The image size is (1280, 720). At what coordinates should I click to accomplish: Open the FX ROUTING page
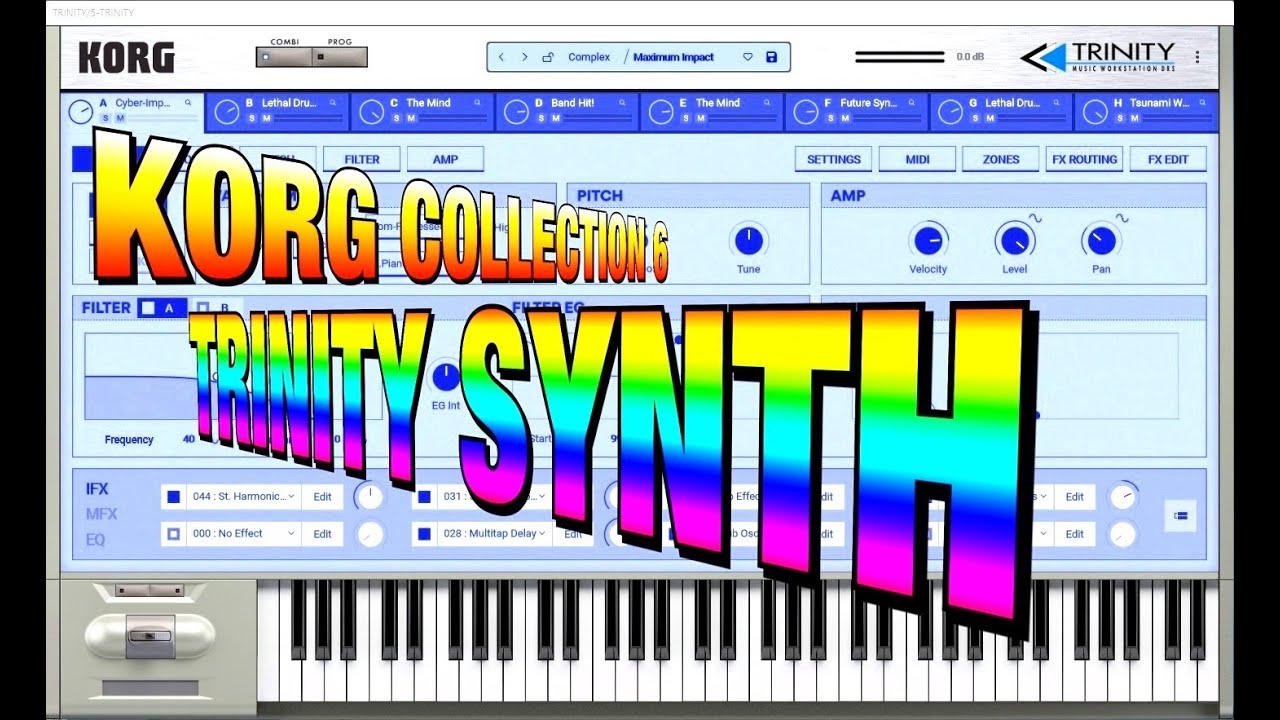[x=1084, y=159]
